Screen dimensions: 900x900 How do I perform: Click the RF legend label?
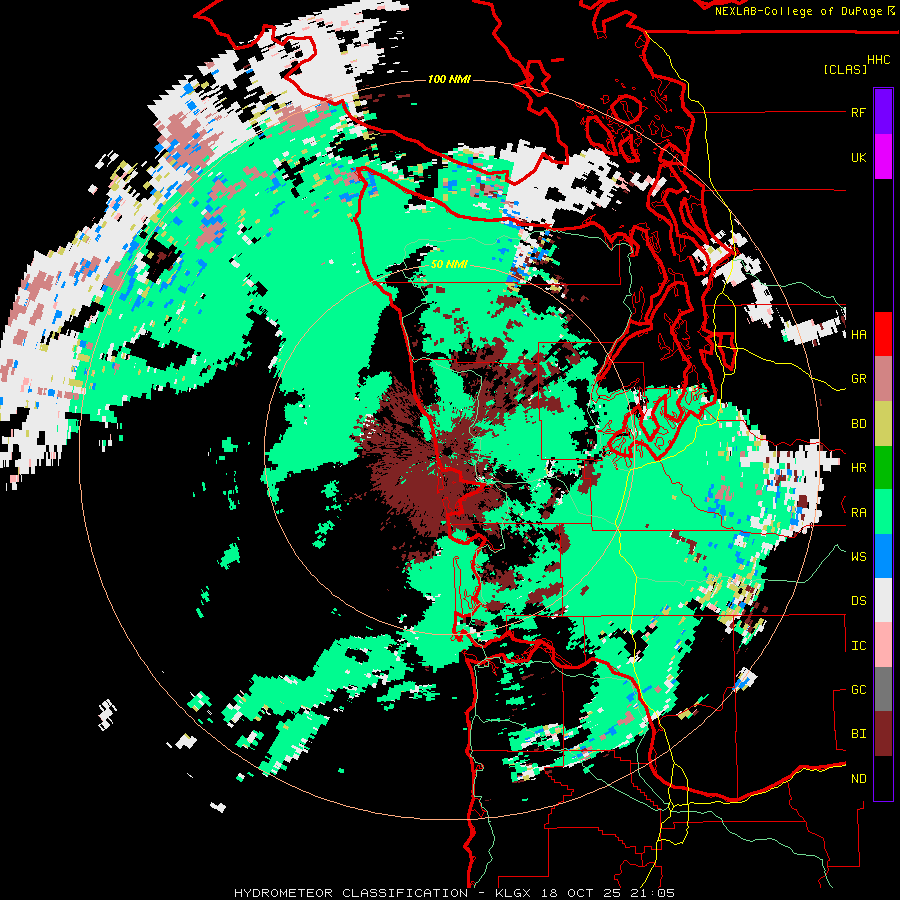[x=858, y=112]
